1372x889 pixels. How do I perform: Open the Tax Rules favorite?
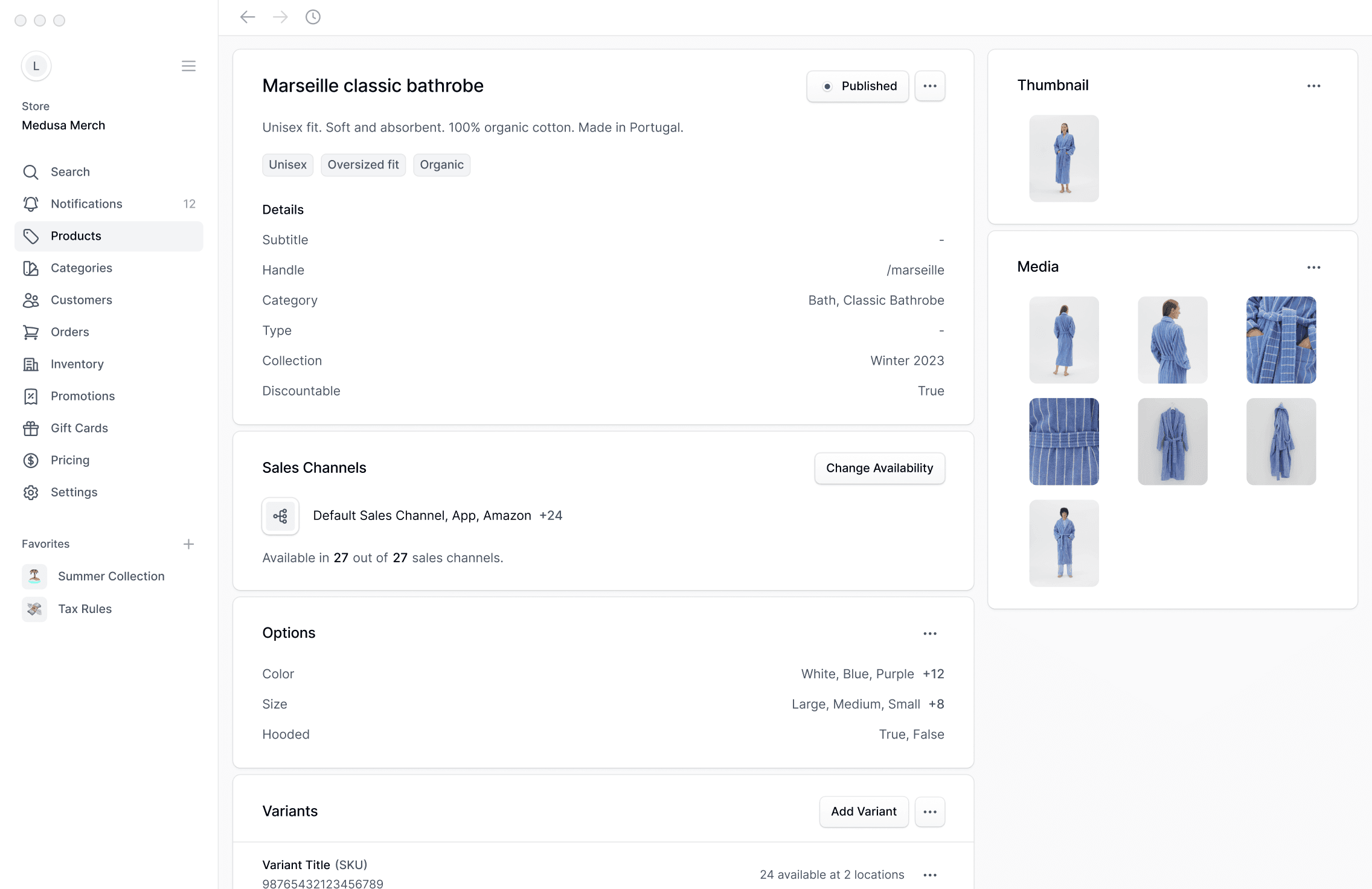coord(85,609)
